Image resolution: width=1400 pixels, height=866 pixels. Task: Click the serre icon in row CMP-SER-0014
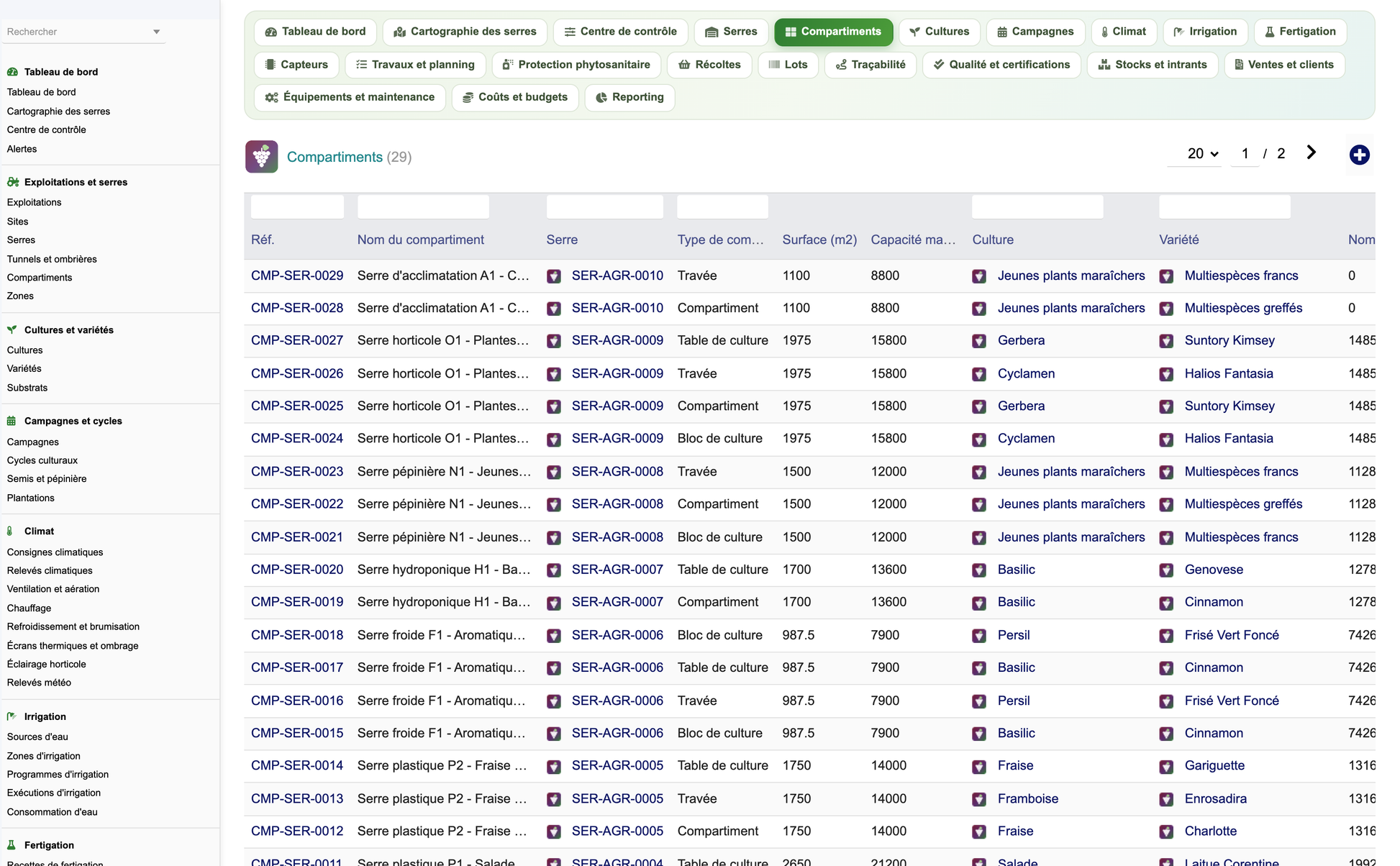pos(554,767)
